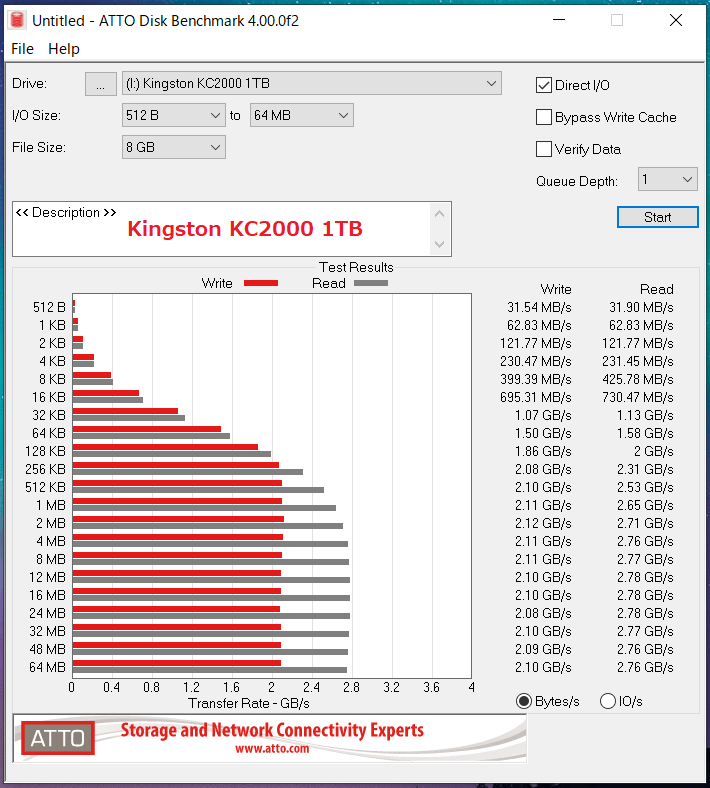Click the browse drive '...' button
This screenshot has width=710, height=788.
point(100,83)
